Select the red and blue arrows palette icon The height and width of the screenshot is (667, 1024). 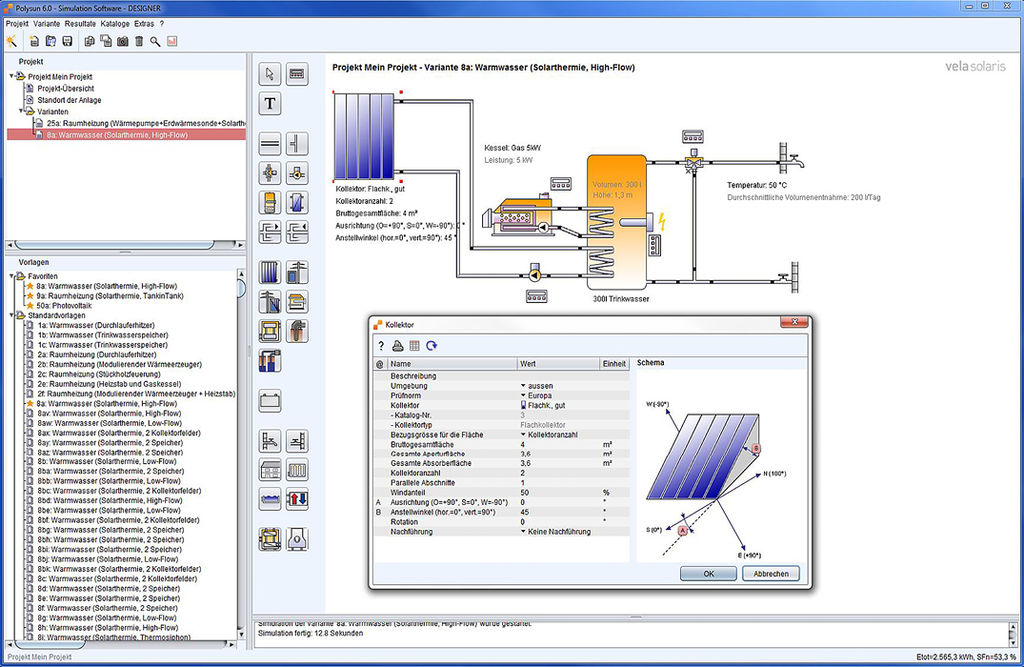pos(297,499)
